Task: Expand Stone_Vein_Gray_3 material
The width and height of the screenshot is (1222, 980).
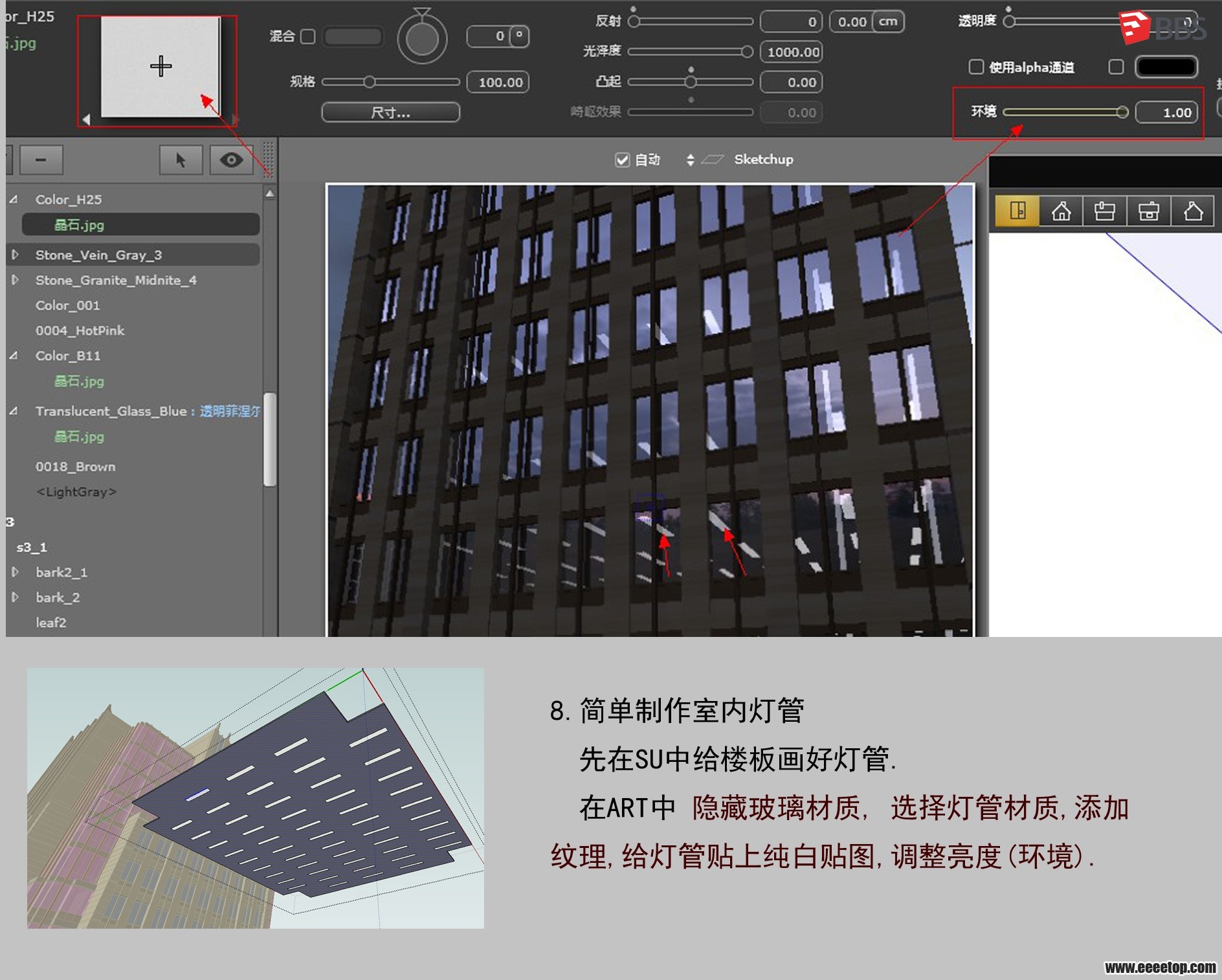Action: tap(14, 255)
